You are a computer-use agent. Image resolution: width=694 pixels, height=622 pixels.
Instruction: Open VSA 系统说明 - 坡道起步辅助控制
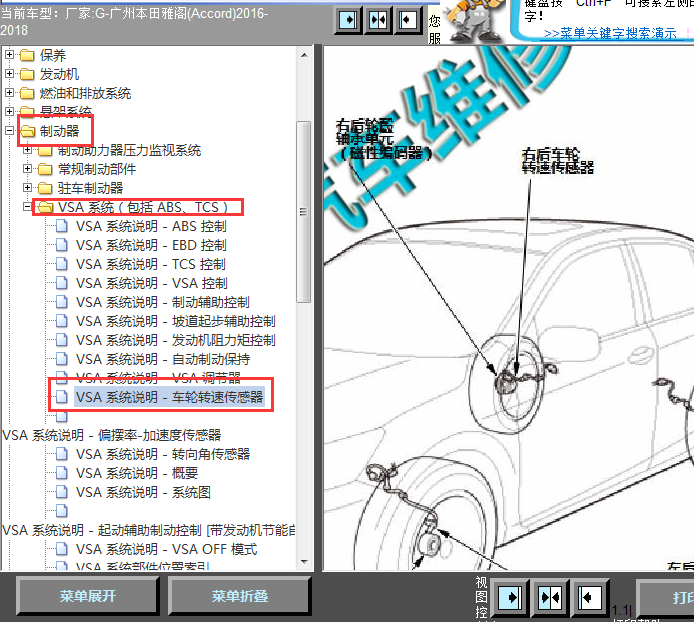175,321
